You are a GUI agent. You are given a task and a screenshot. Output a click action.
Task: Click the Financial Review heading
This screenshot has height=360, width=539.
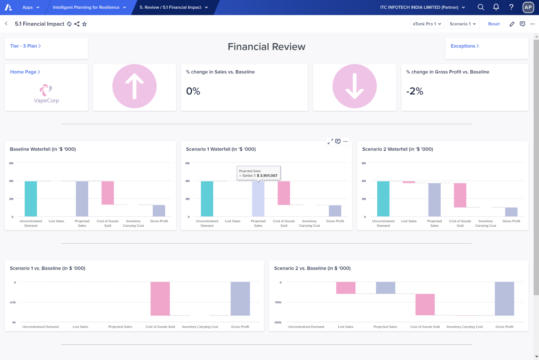coord(266,47)
